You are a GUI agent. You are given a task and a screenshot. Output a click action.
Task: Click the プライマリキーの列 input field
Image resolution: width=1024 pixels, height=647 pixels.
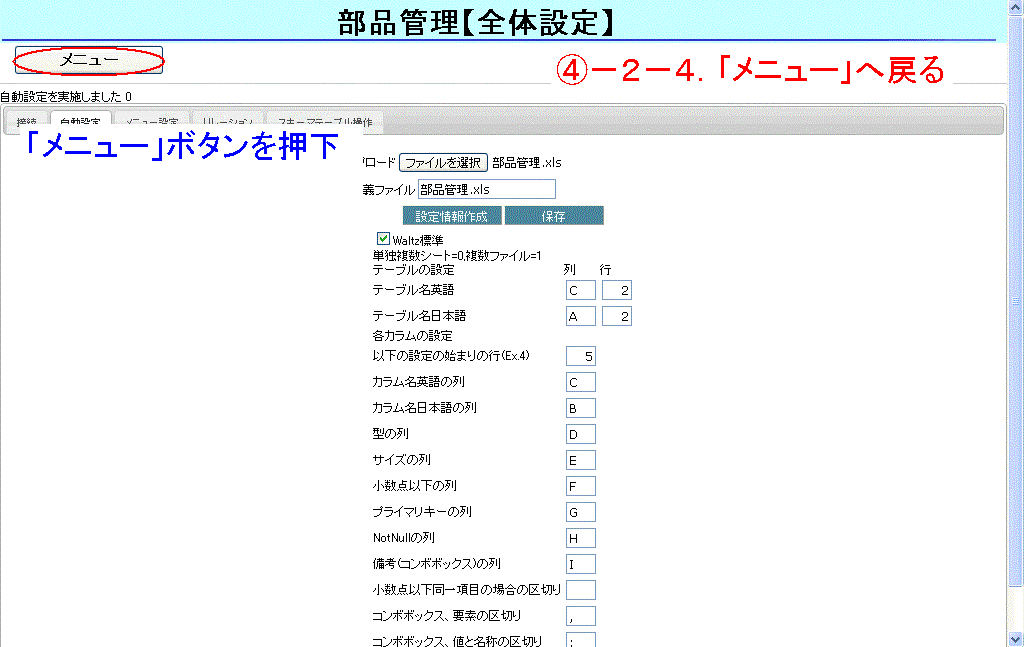coord(580,512)
